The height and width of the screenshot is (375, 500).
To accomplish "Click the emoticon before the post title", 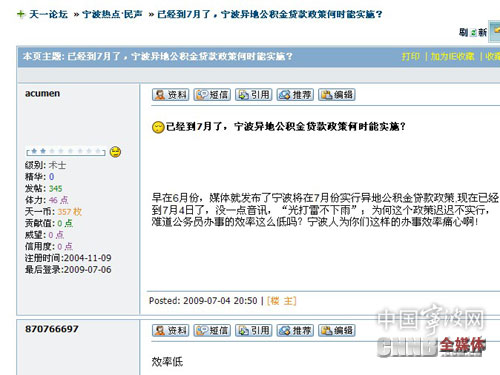I will (158, 127).
